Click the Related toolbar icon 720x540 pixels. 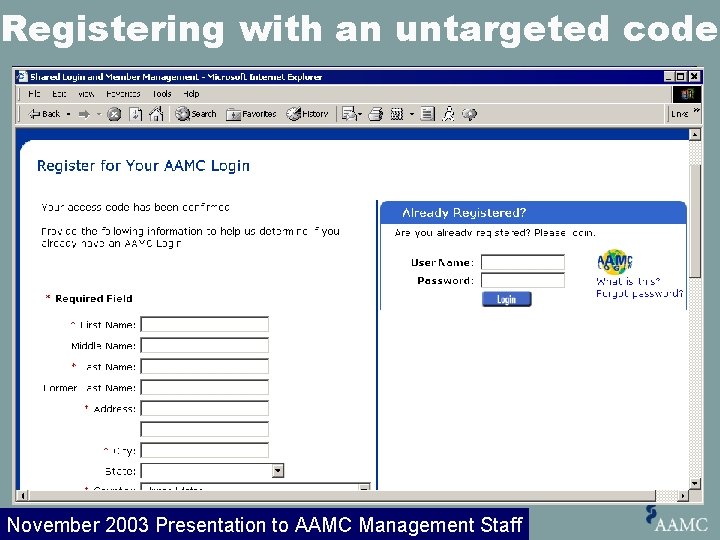coord(469,114)
